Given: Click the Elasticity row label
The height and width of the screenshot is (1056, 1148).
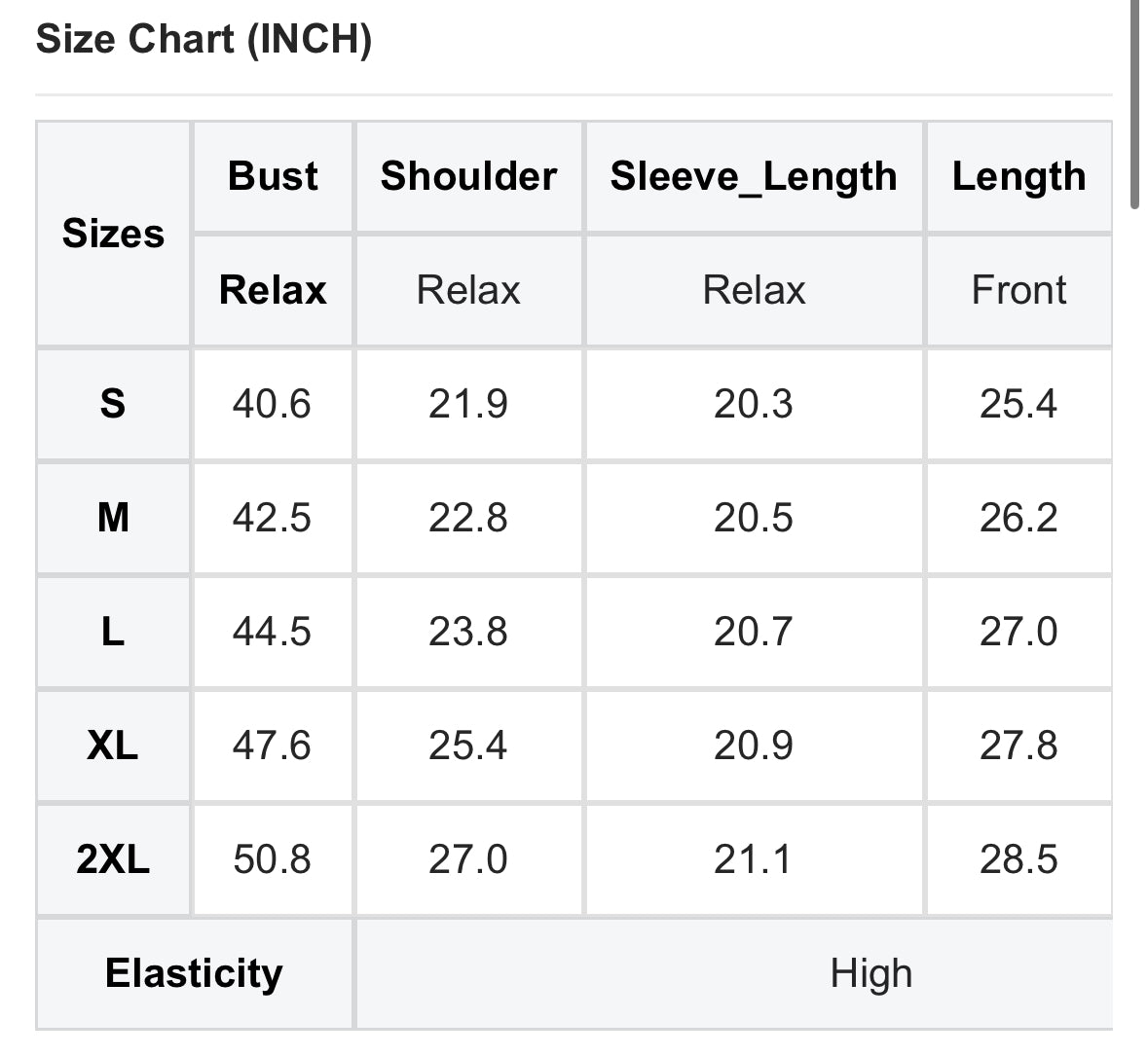Looking at the screenshot, I should 194,973.
